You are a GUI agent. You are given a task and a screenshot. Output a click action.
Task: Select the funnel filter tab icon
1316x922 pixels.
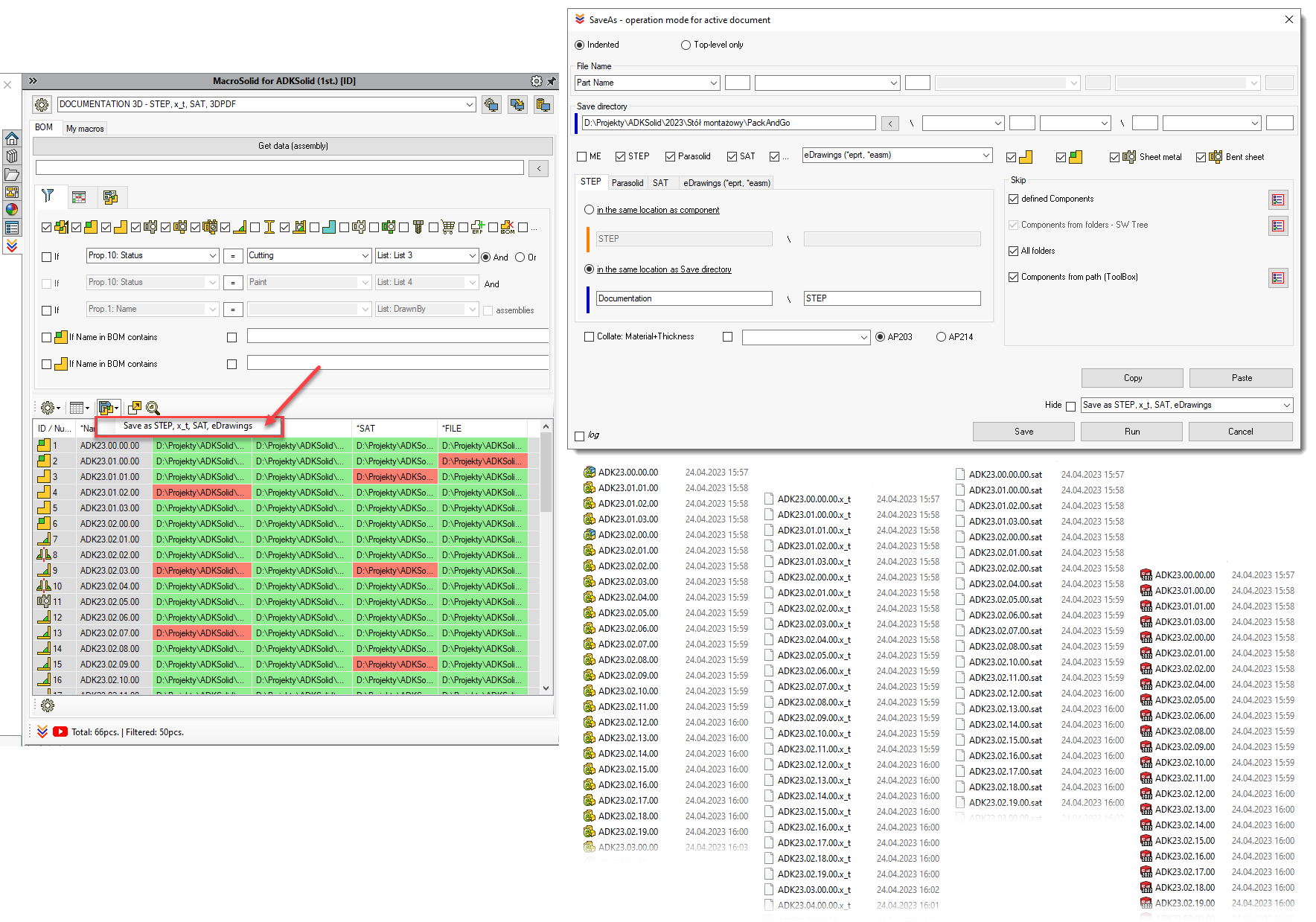point(48,196)
